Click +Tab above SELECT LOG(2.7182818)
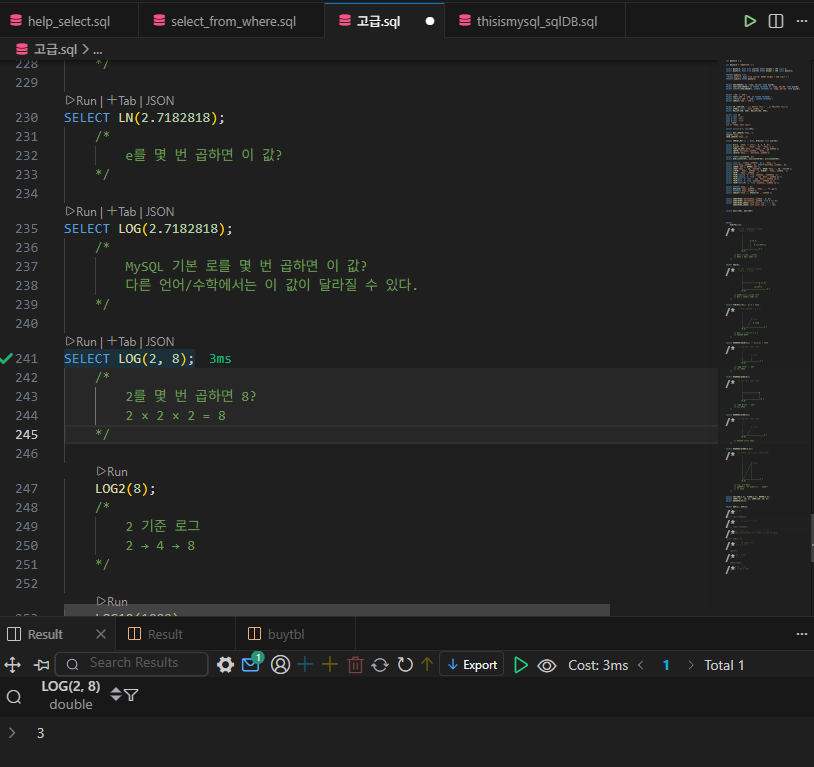814x767 pixels. click(x=121, y=212)
